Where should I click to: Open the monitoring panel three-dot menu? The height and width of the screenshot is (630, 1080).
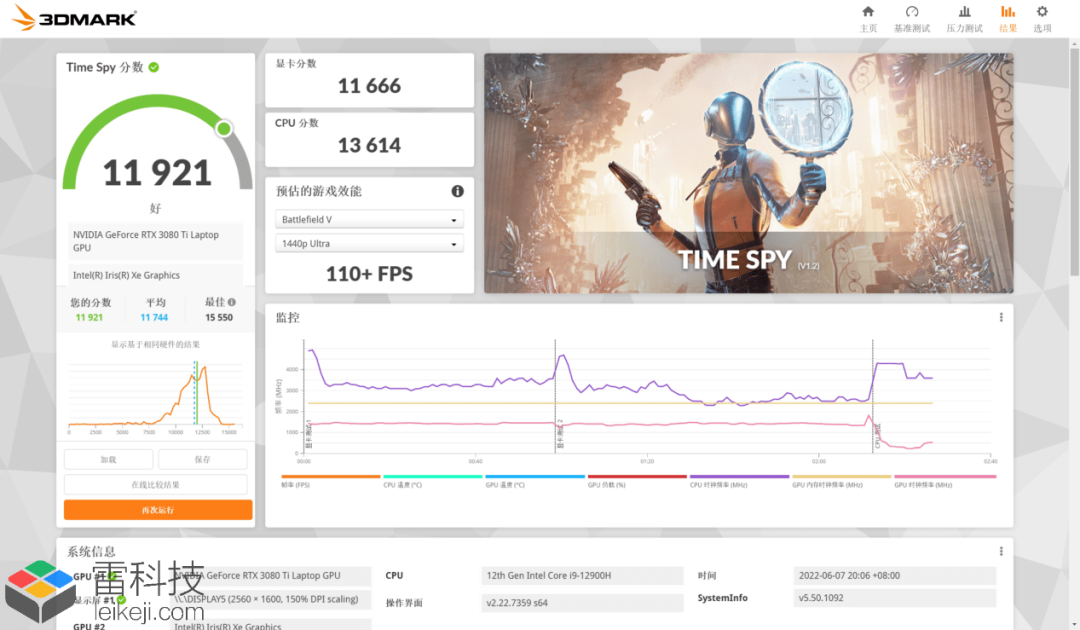[1001, 317]
